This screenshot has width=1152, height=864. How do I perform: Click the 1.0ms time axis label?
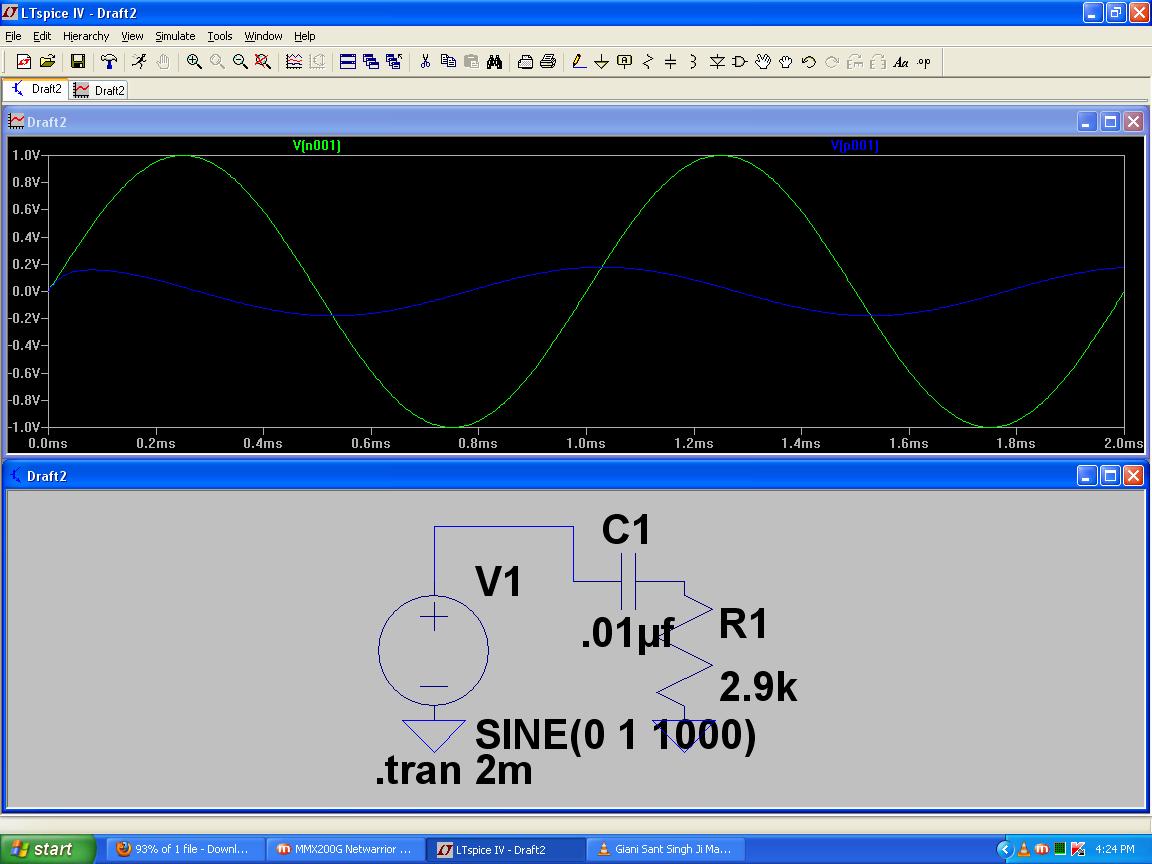586,443
